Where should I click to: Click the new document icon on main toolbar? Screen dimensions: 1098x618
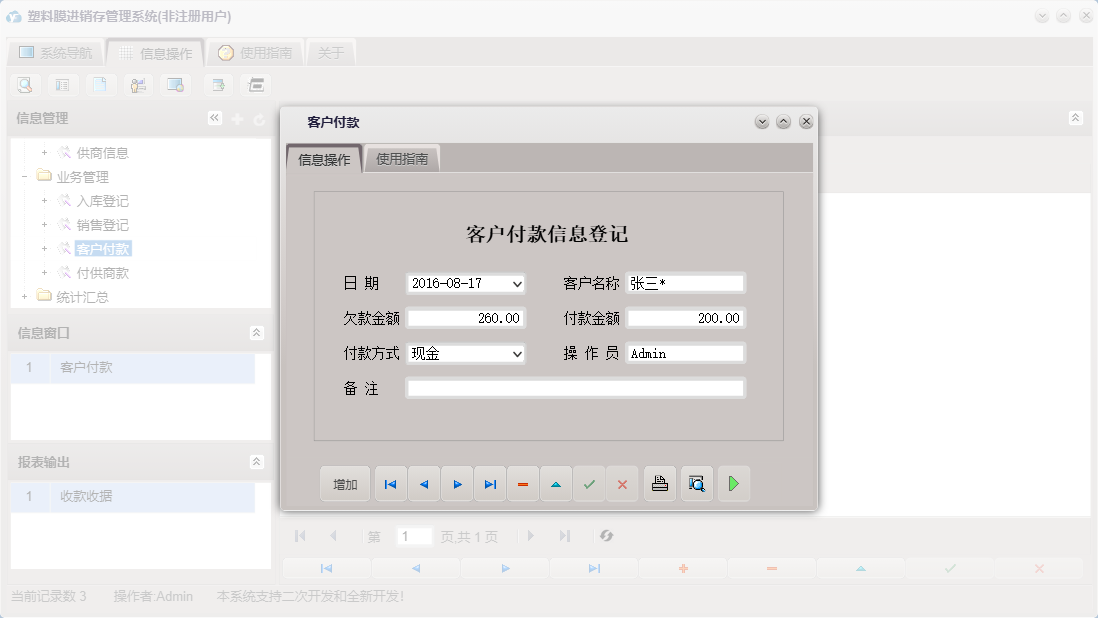point(100,85)
